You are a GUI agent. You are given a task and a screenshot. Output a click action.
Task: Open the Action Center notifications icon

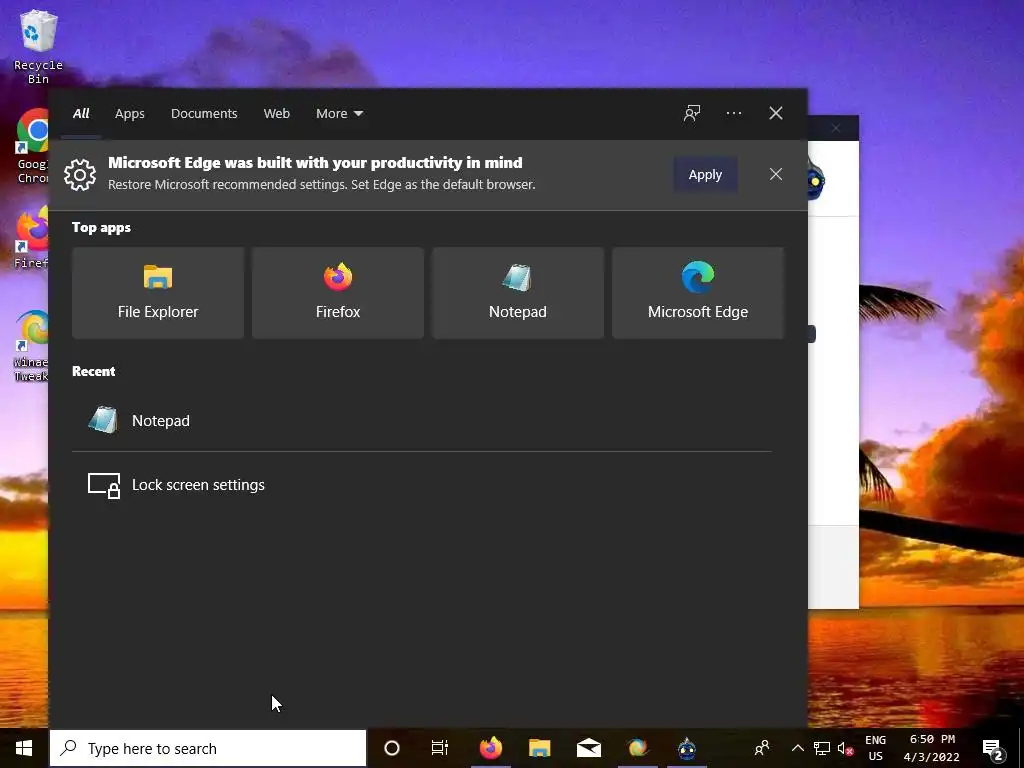(992, 748)
